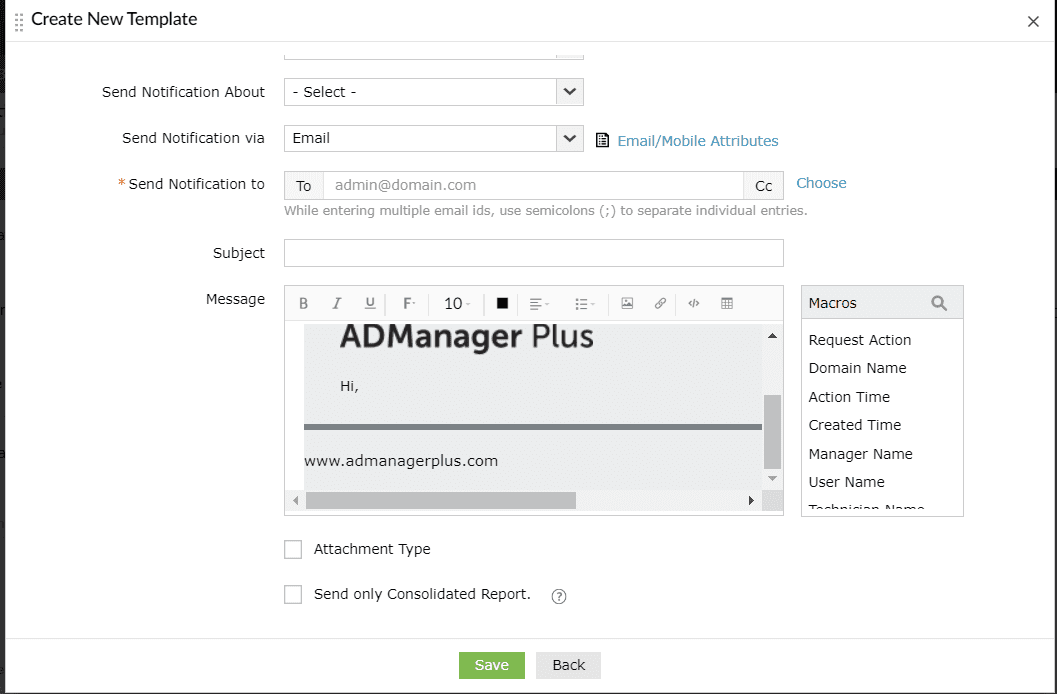Click inside the Subject input field

533,253
